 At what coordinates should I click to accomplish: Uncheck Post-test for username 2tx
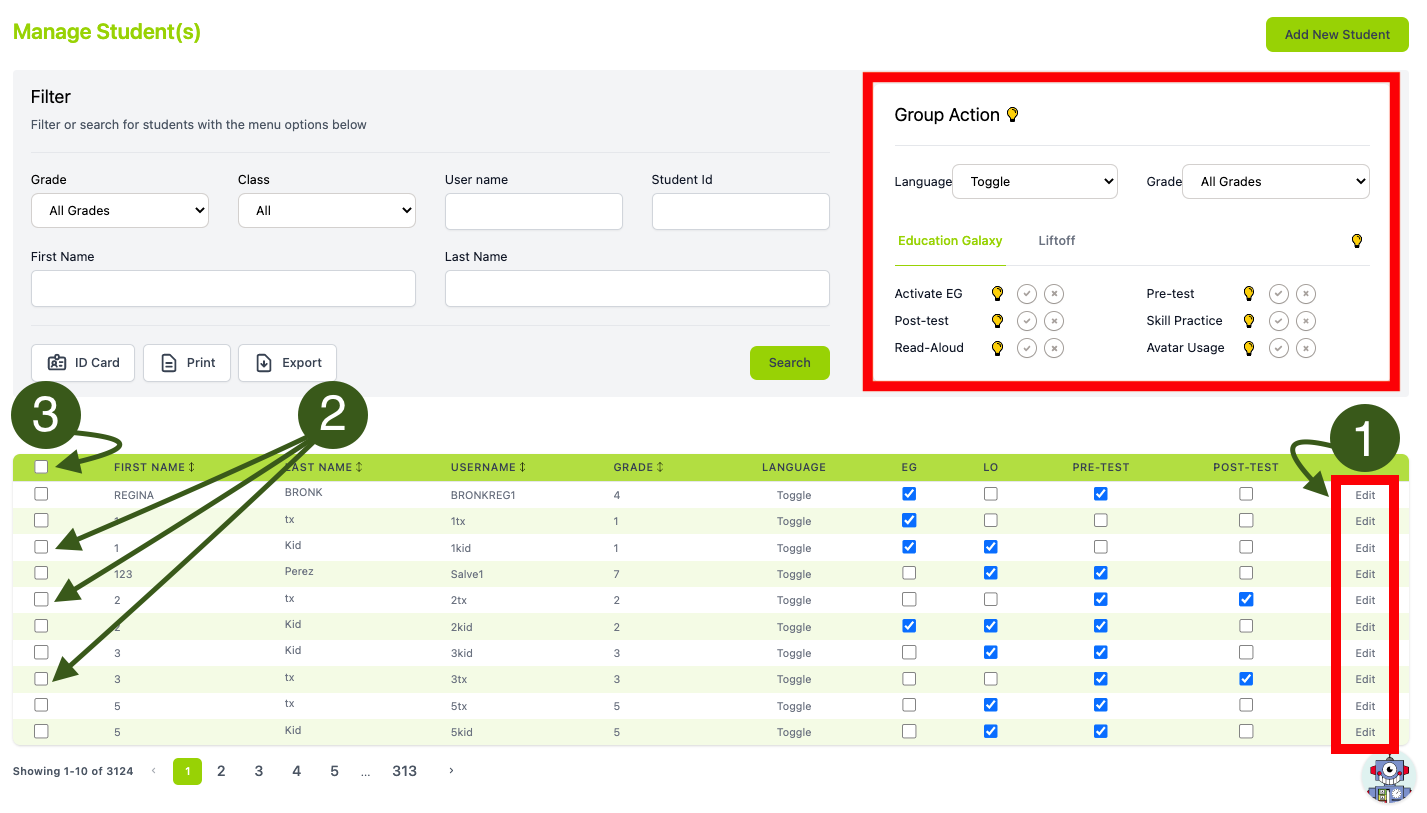pos(1246,599)
